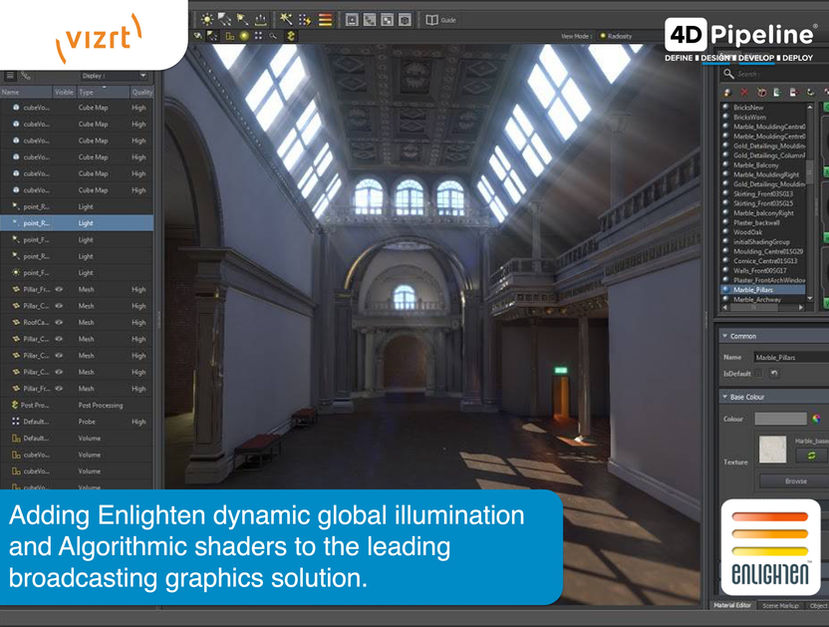
Task: Sort by the Visible column header
Action: click(x=64, y=92)
